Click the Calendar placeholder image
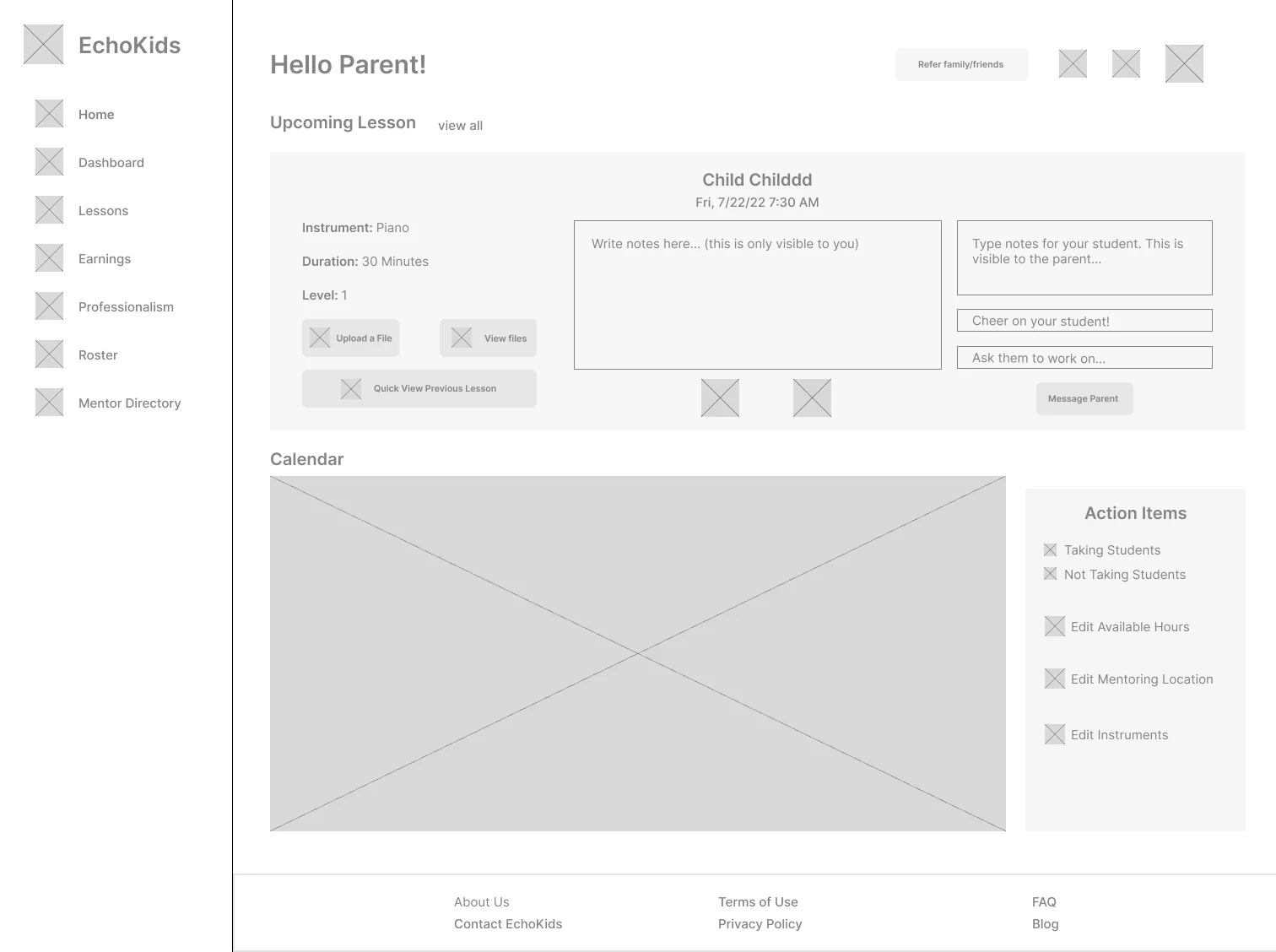The width and height of the screenshot is (1276, 952). [638, 653]
